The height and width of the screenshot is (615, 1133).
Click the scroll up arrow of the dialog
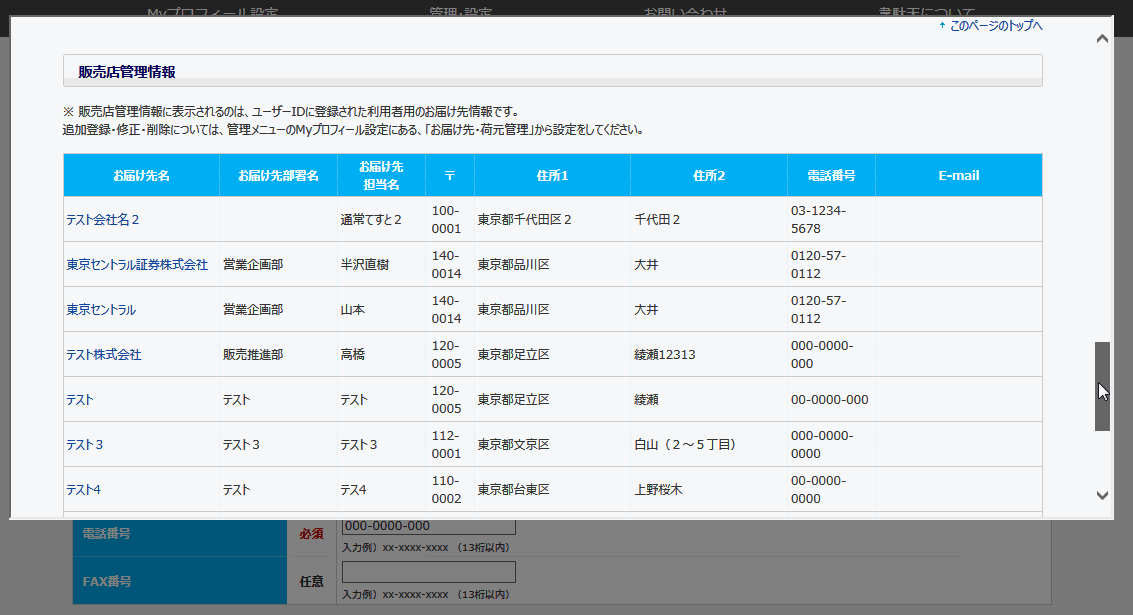point(1102,39)
